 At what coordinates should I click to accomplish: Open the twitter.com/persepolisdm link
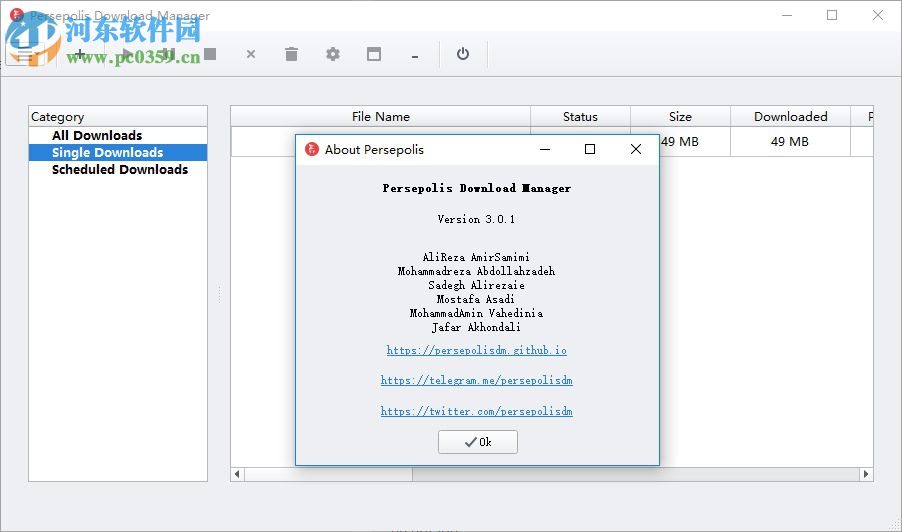point(476,411)
